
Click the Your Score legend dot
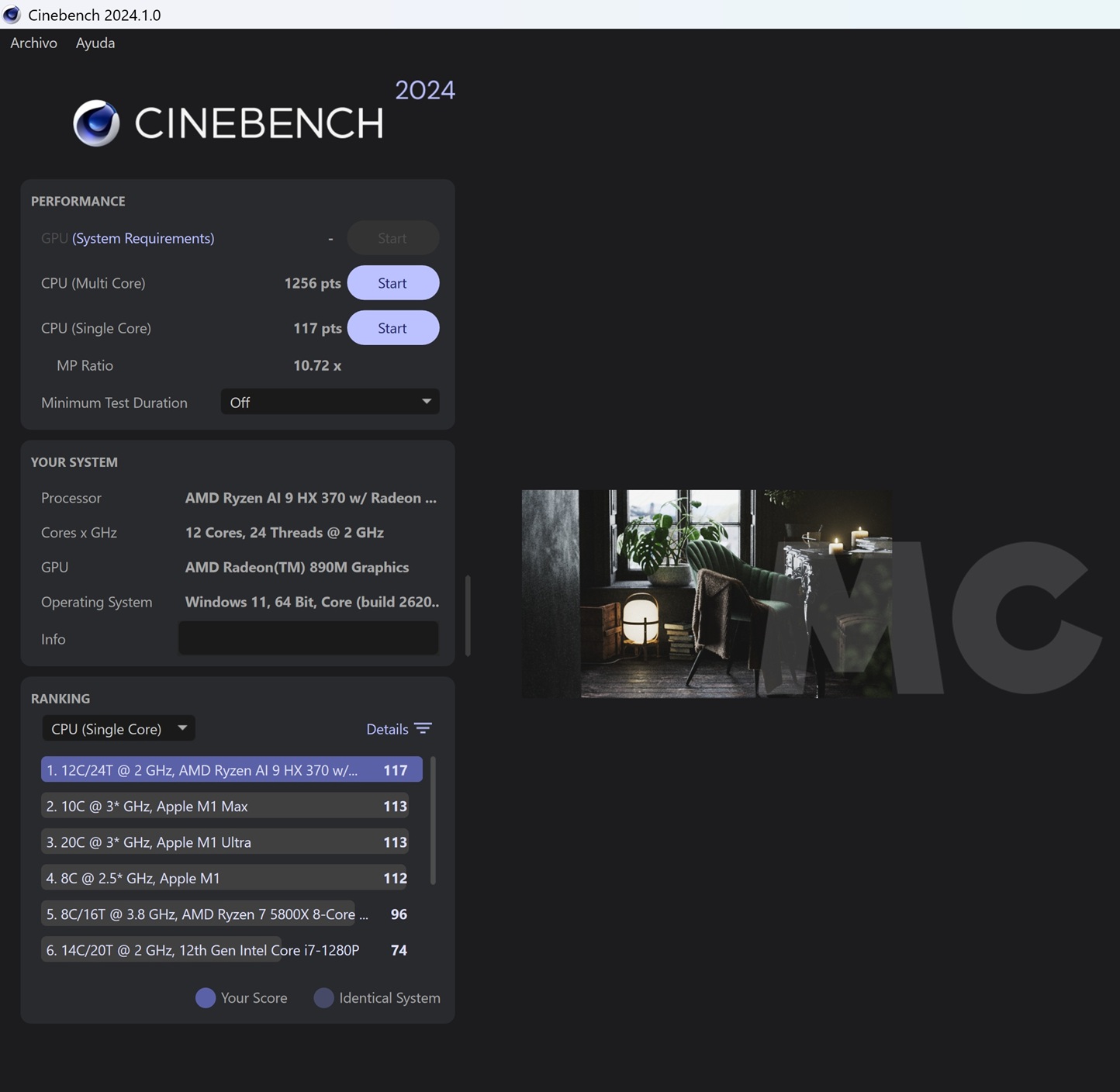(205, 998)
